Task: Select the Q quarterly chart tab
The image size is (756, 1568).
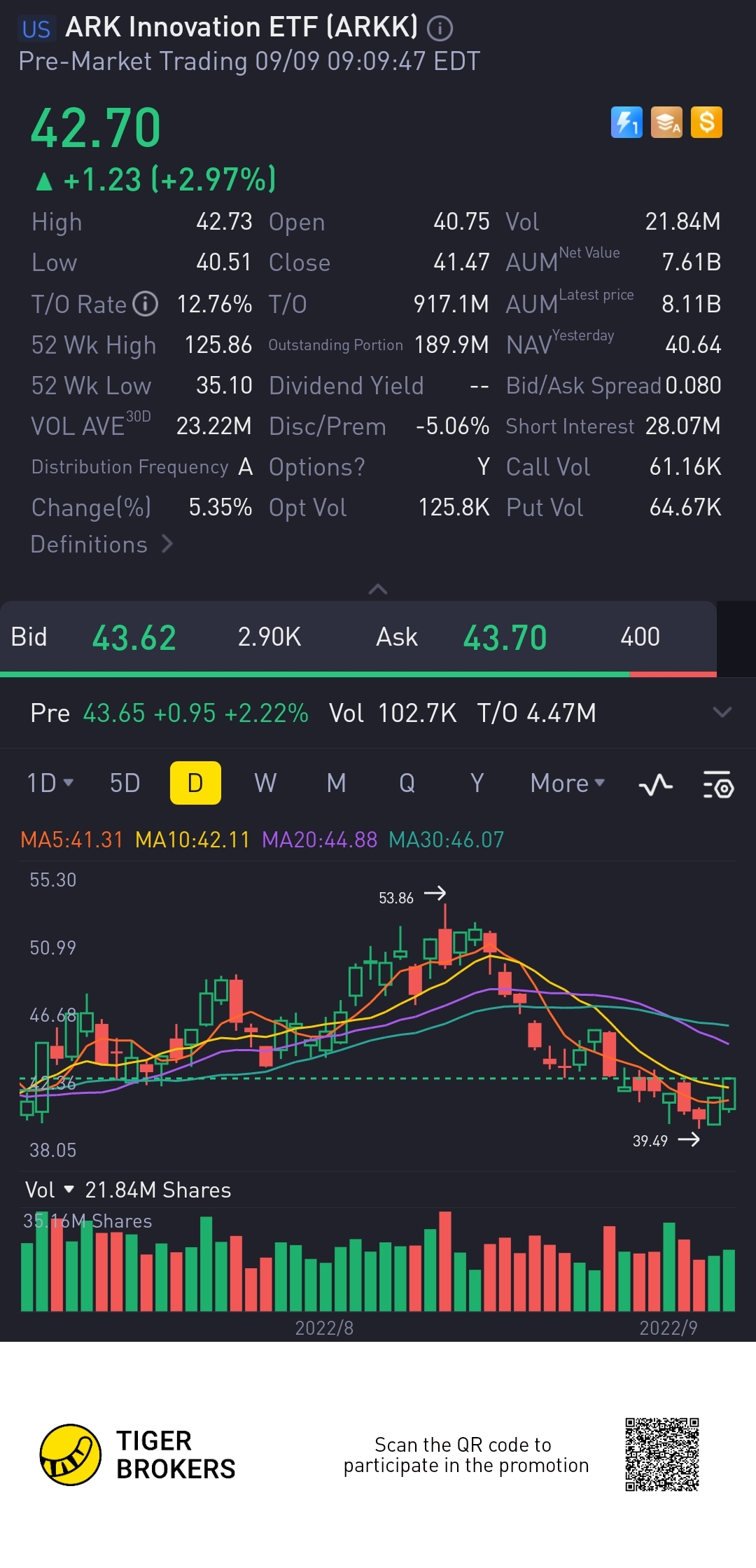Action: pos(407,783)
